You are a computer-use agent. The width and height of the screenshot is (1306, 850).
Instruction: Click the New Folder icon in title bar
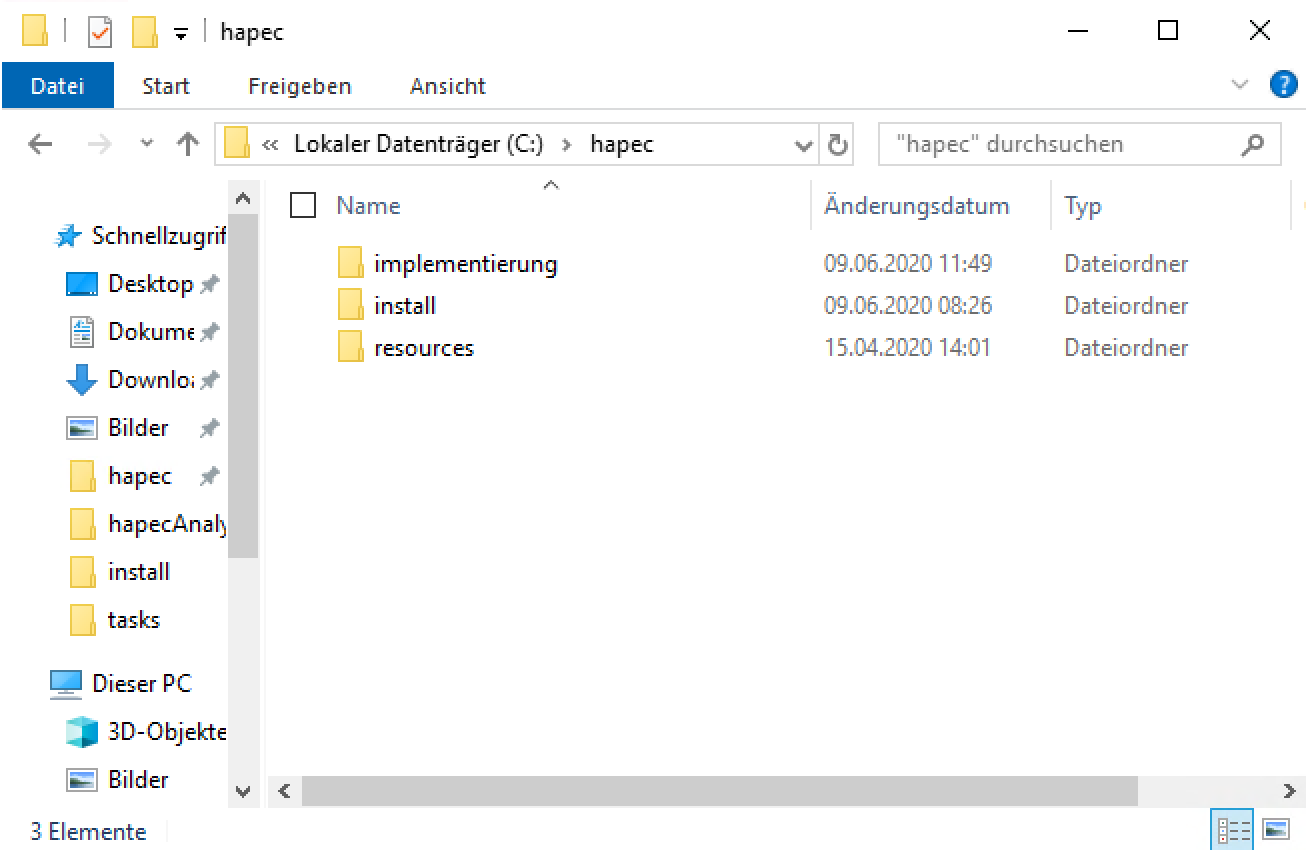click(x=145, y=32)
